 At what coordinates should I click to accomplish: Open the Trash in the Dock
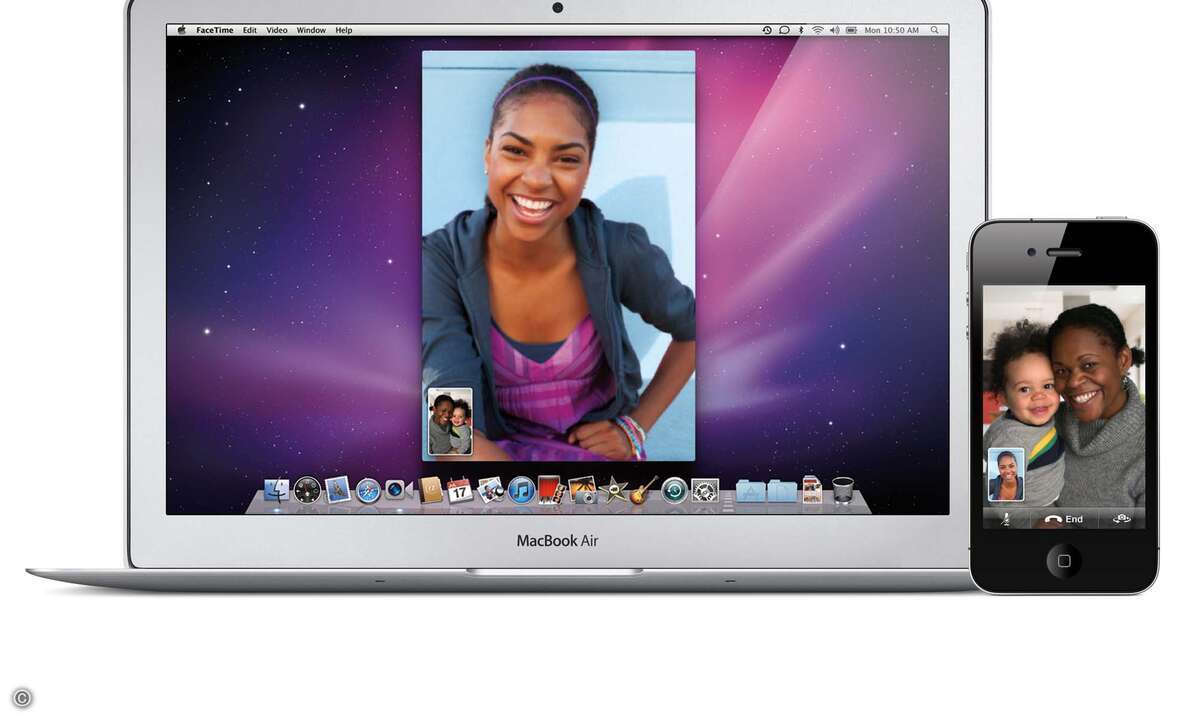pos(843,490)
